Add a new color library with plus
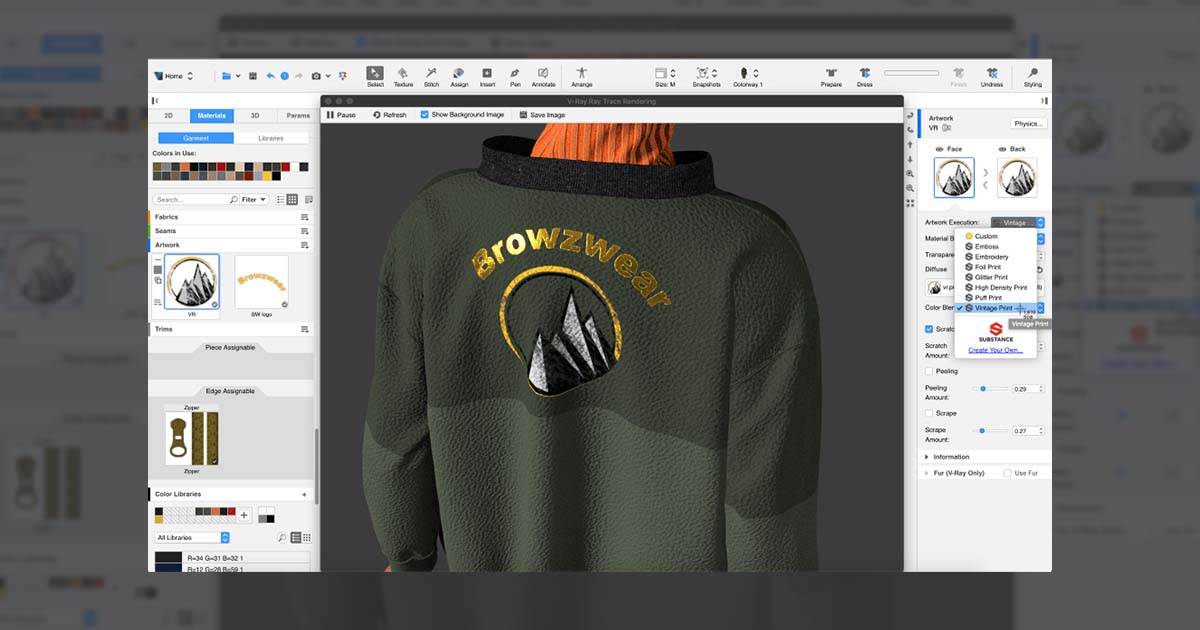Screen dimensions: 1200x630 [x=305, y=494]
